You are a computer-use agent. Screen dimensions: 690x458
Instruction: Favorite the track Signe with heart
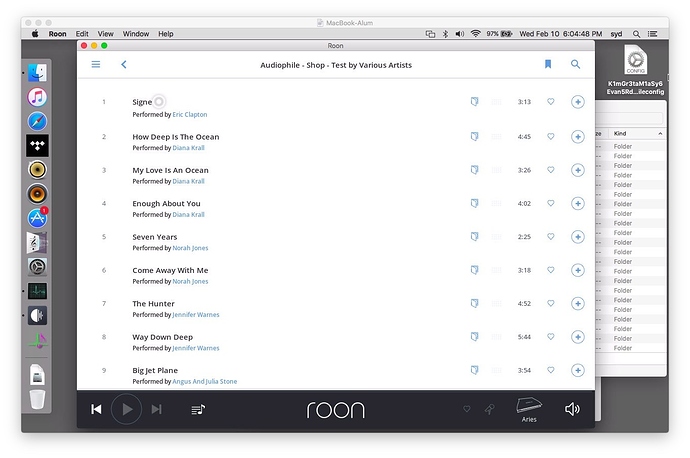click(551, 102)
